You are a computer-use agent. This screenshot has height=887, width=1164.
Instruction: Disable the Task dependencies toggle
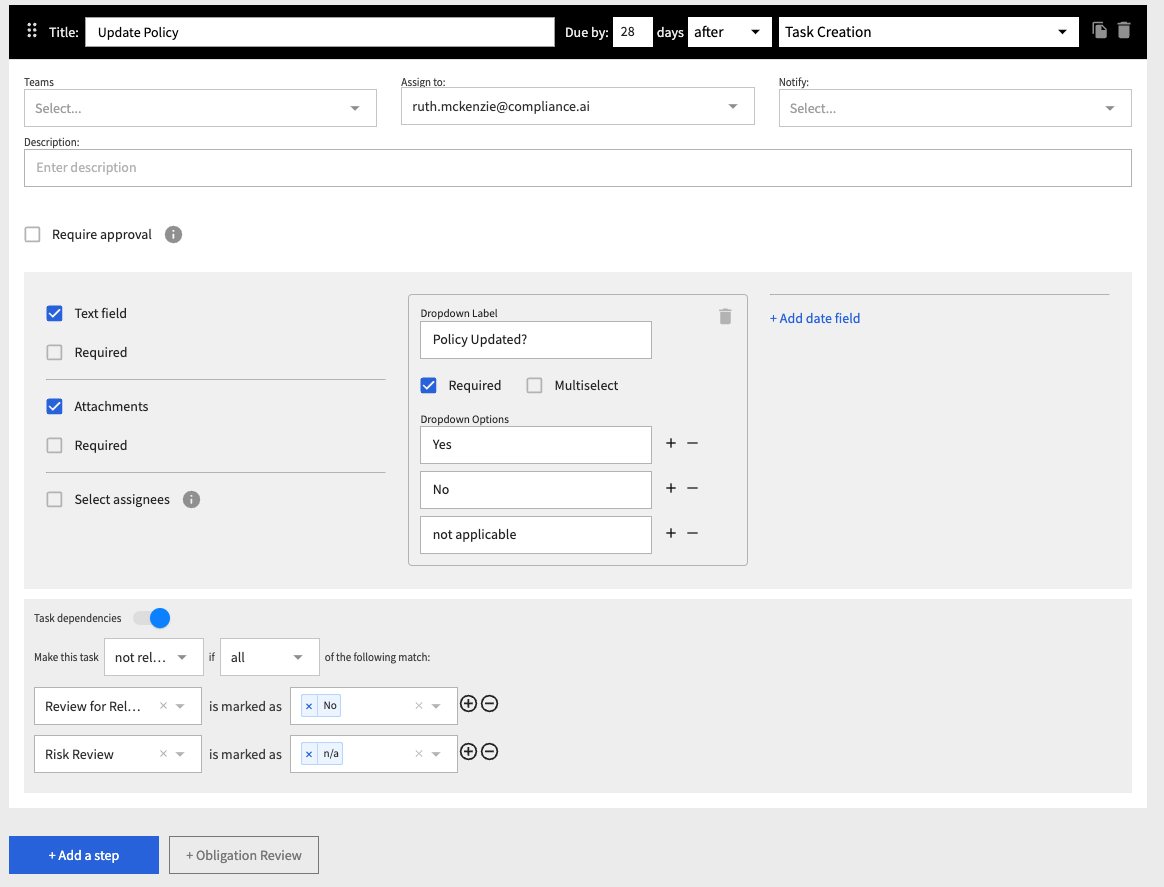tap(152, 618)
